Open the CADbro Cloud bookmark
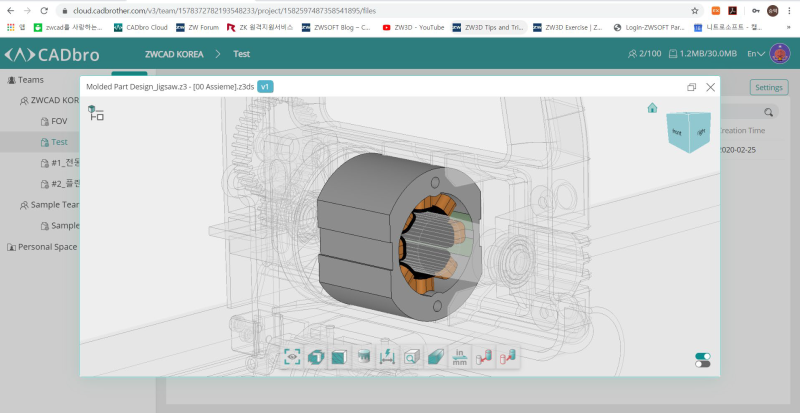The height and width of the screenshot is (413, 800). click(x=141, y=28)
